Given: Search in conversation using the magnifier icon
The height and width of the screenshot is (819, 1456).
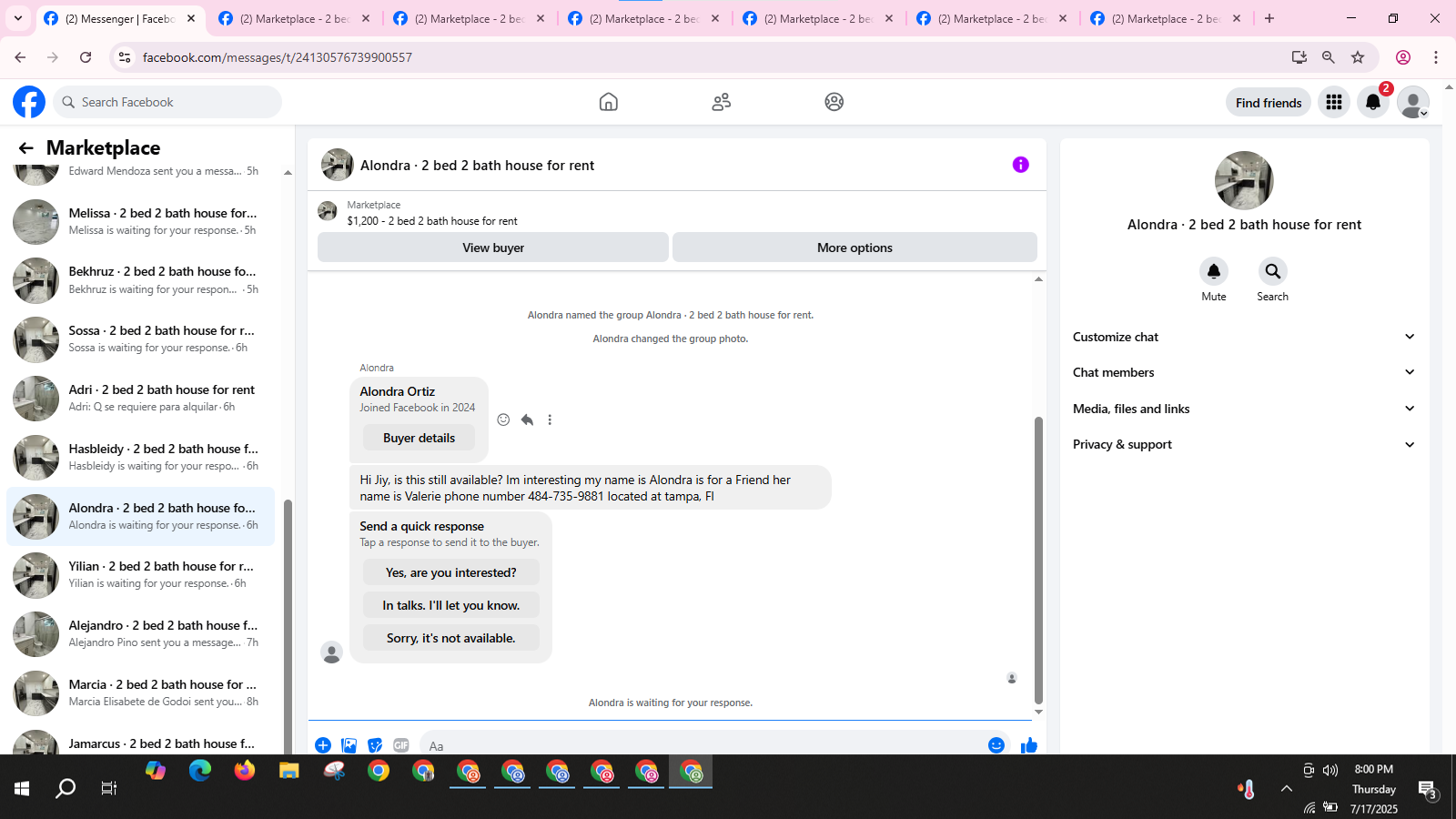Looking at the screenshot, I should click(x=1272, y=271).
